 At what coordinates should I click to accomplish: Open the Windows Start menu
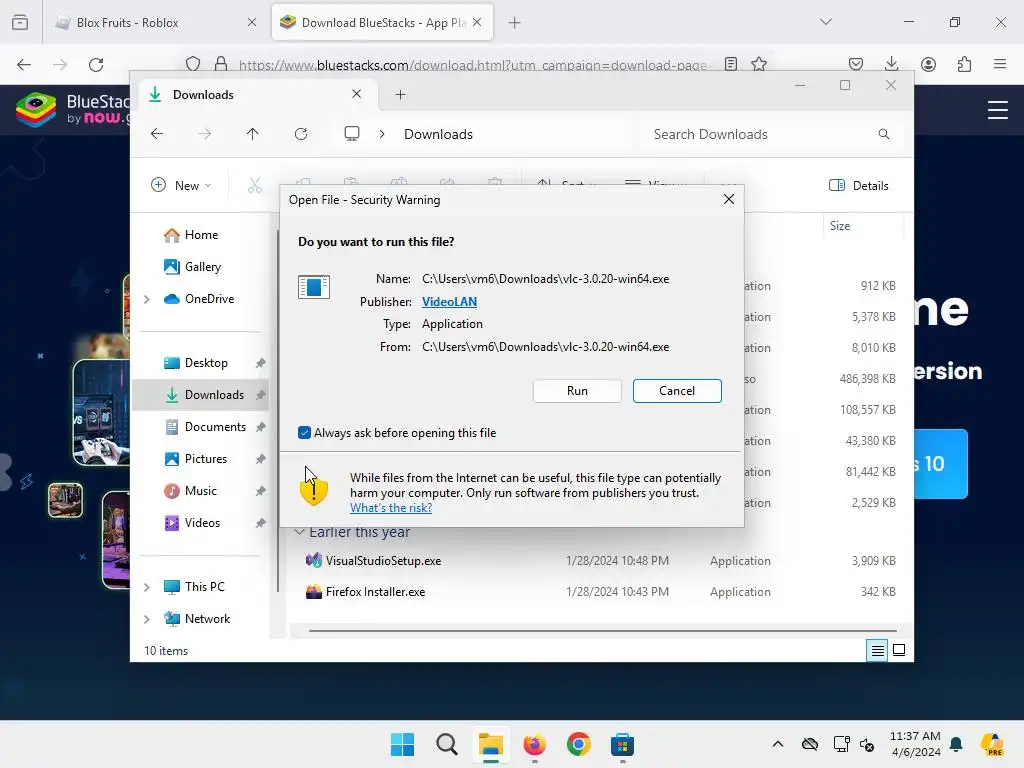(402, 744)
